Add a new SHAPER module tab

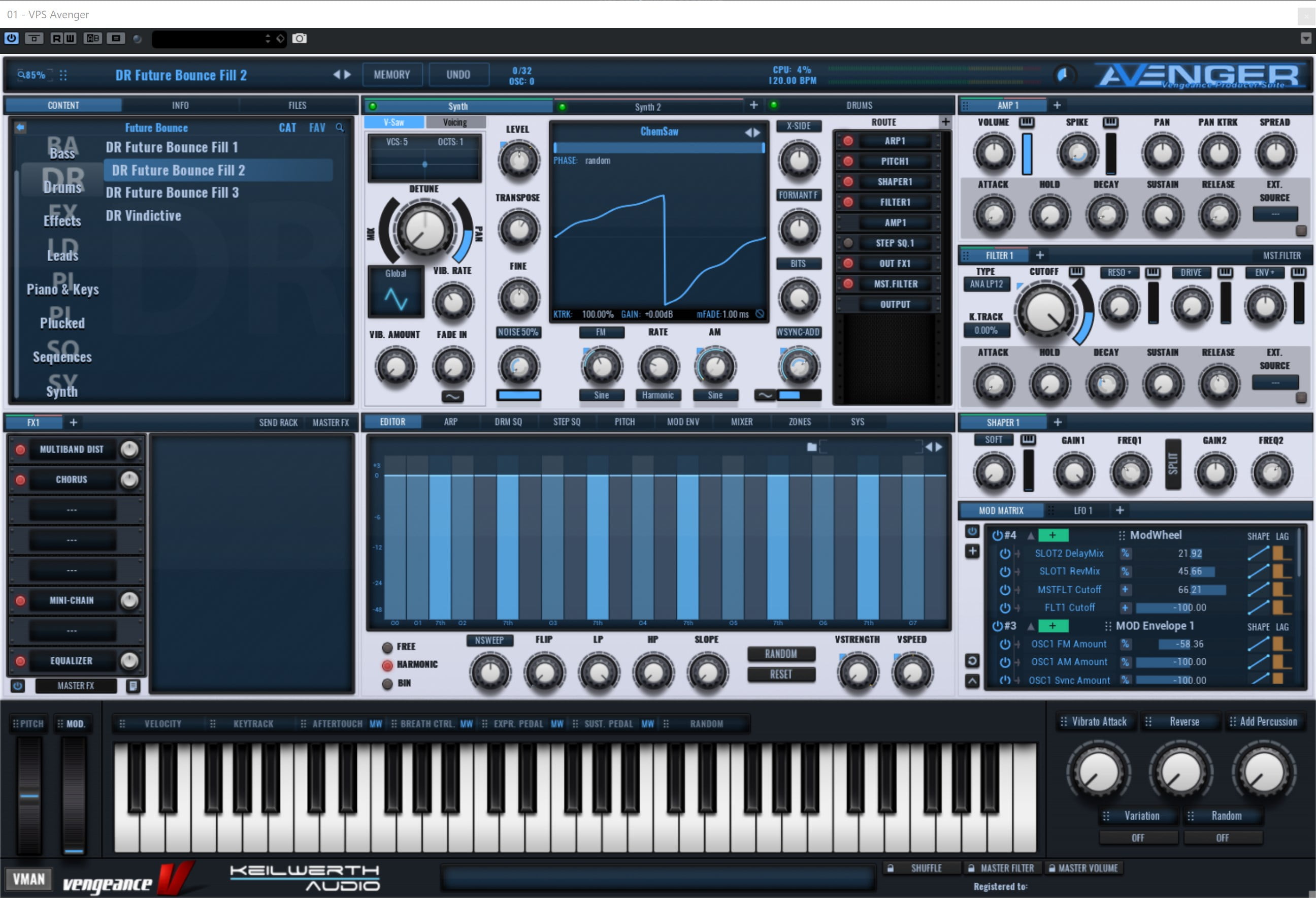point(1057,422)
